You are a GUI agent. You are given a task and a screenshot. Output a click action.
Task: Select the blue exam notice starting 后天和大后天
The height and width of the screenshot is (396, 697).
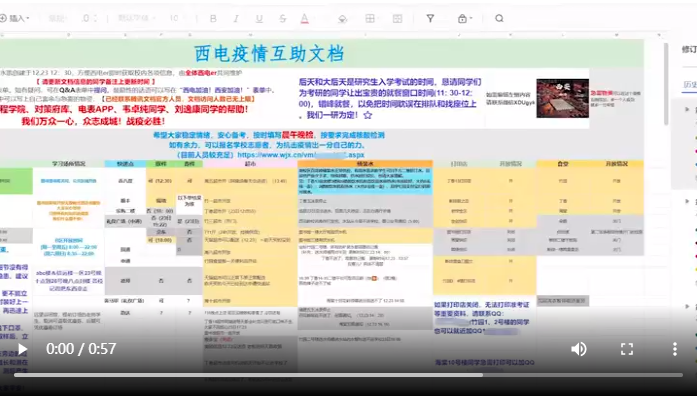coord(390,98)
